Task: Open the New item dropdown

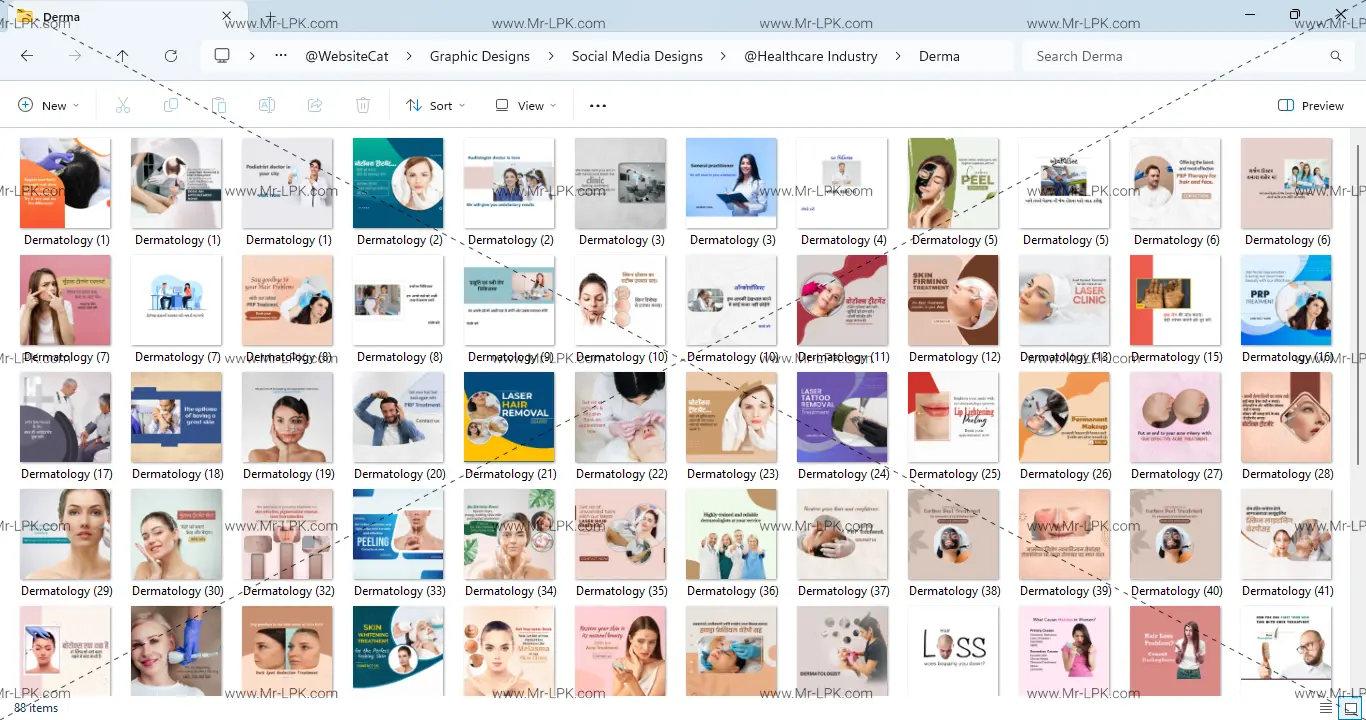Action: click(x=48, y=105)
